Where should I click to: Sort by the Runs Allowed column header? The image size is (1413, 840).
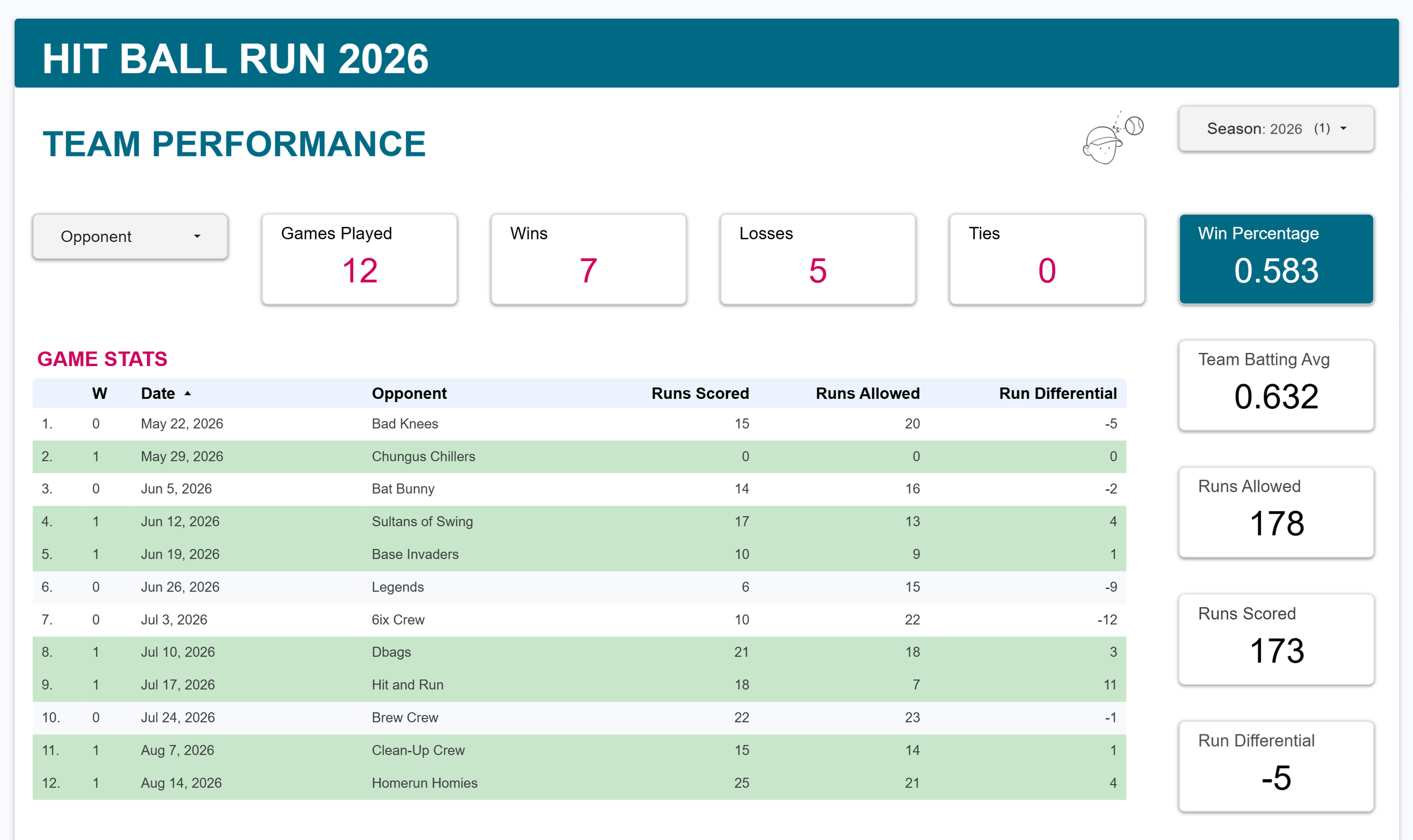click(x=868, y=393)
